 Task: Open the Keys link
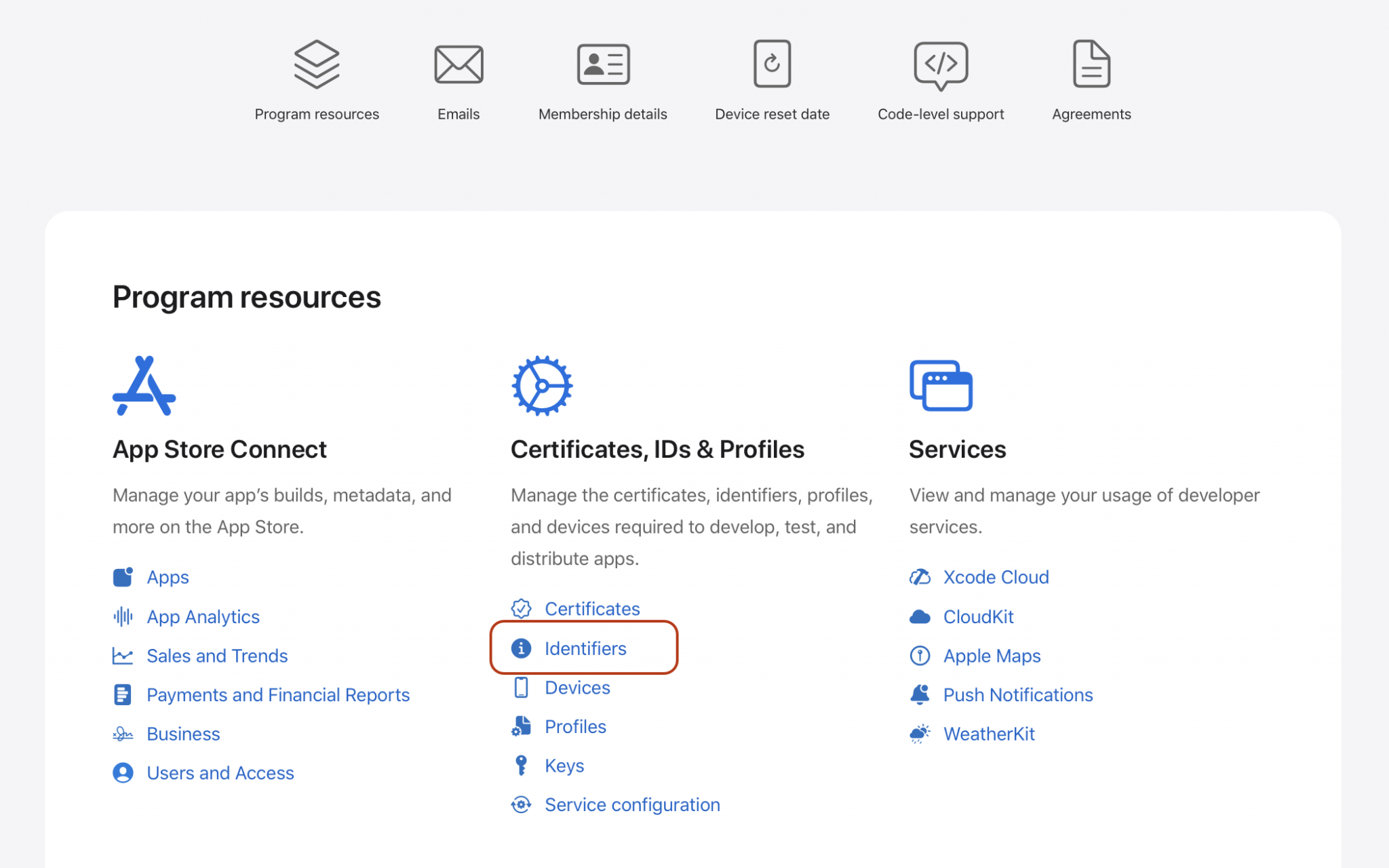point(564,766)
